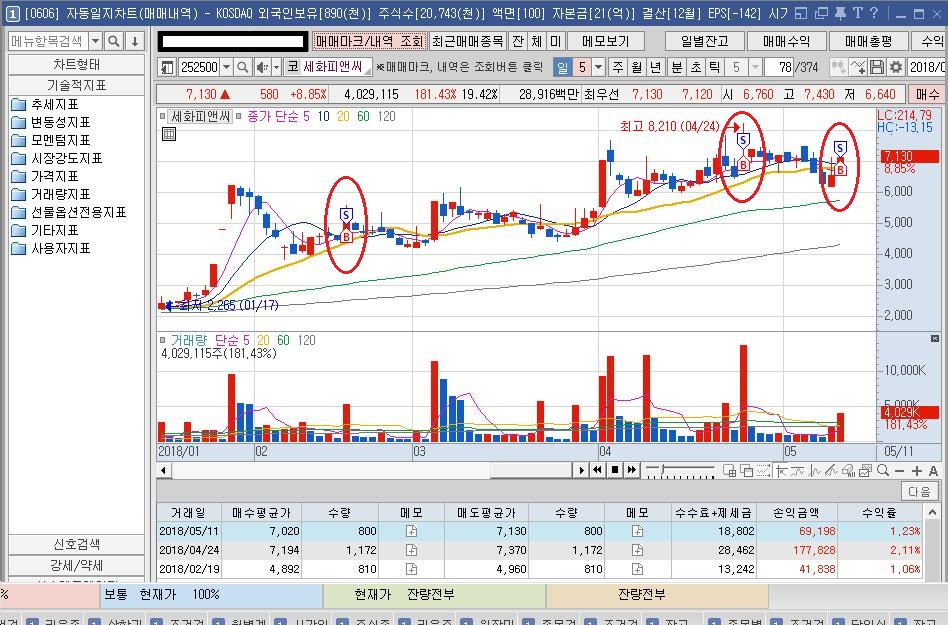This screenshot has height=625, width=948.
Task: Click the fast-forward double-arrow playback button
Action: [632, 470]
